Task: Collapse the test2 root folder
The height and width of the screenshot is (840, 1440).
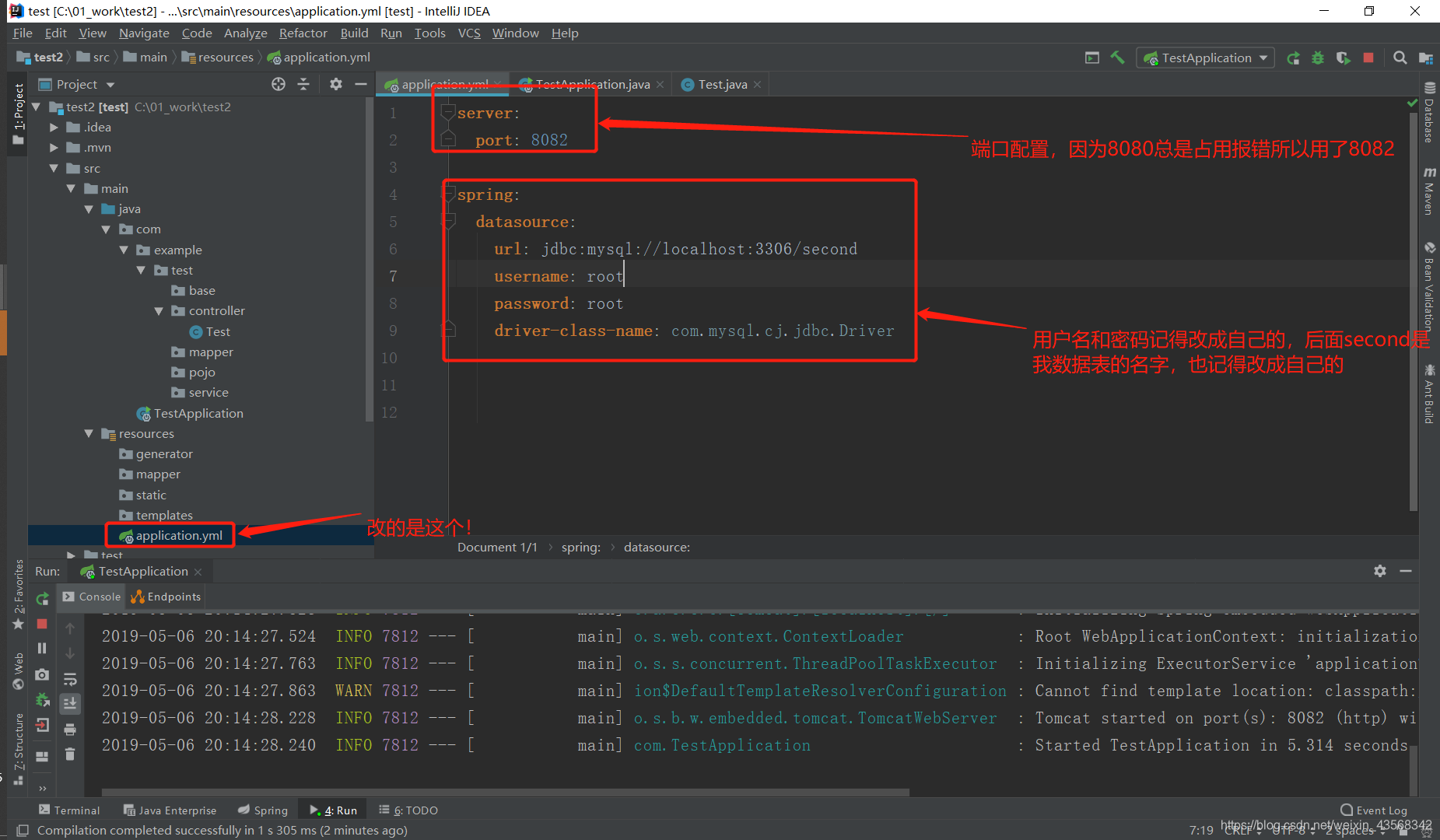Action: (37, 107)
